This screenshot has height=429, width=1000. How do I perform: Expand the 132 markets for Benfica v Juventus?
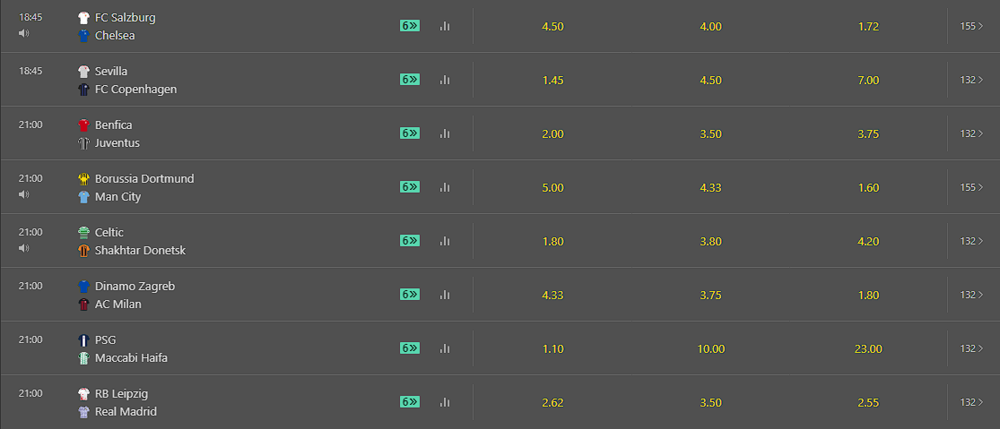(971, 133)
